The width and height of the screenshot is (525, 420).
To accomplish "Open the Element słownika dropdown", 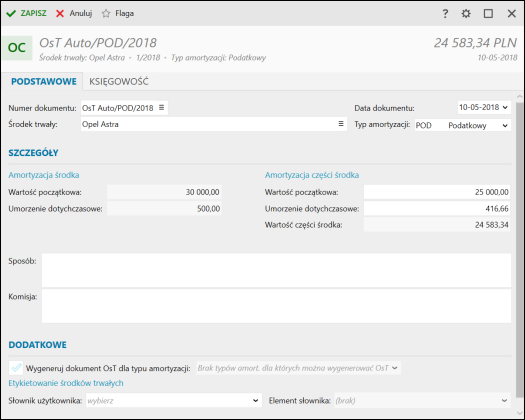I will pyautogui.click(x=504, y=401).
